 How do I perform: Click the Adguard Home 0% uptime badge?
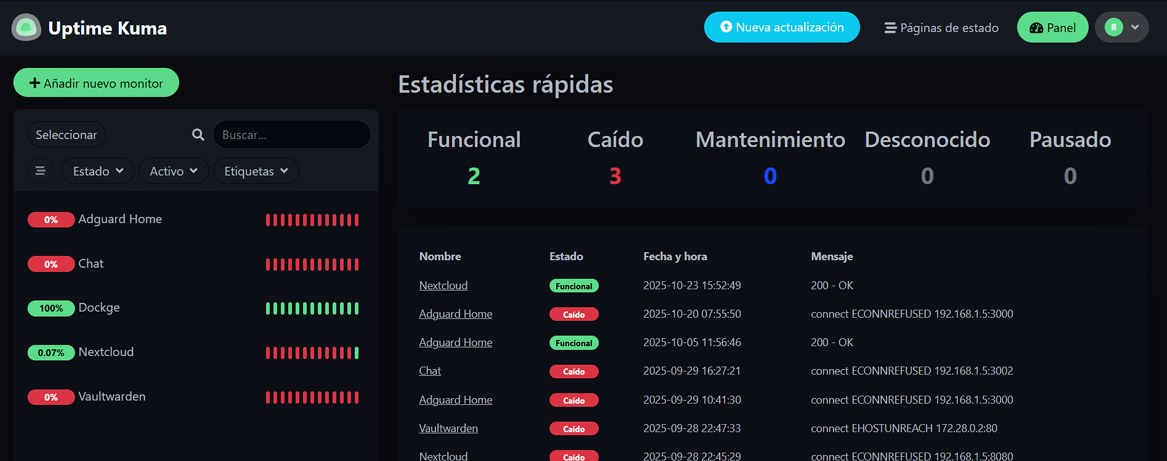[51, 220]
